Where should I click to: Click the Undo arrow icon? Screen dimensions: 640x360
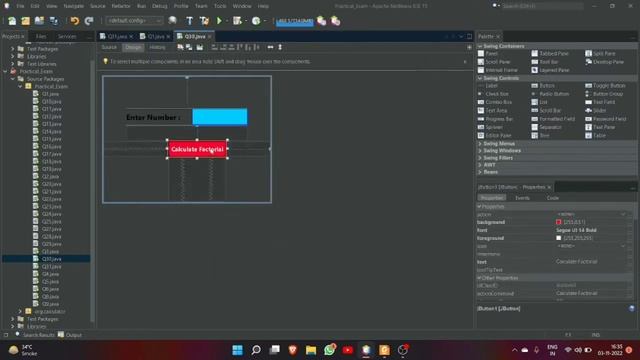click(74, 21)
